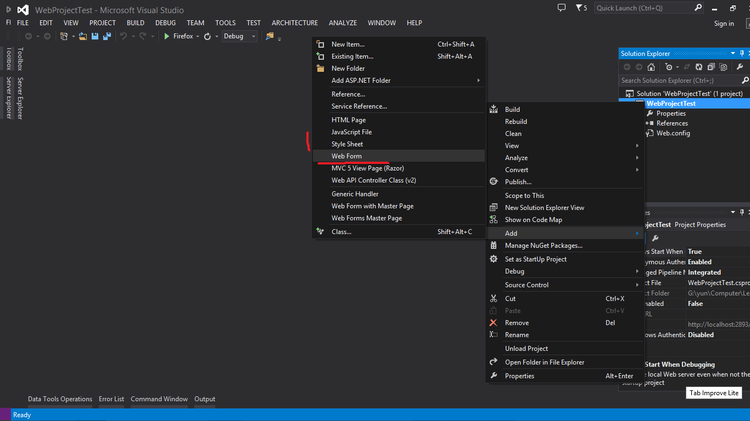Select Class... from Add submenu
Image resolution: width=750 pixels, height=421 pixels.
pos(398,232)
